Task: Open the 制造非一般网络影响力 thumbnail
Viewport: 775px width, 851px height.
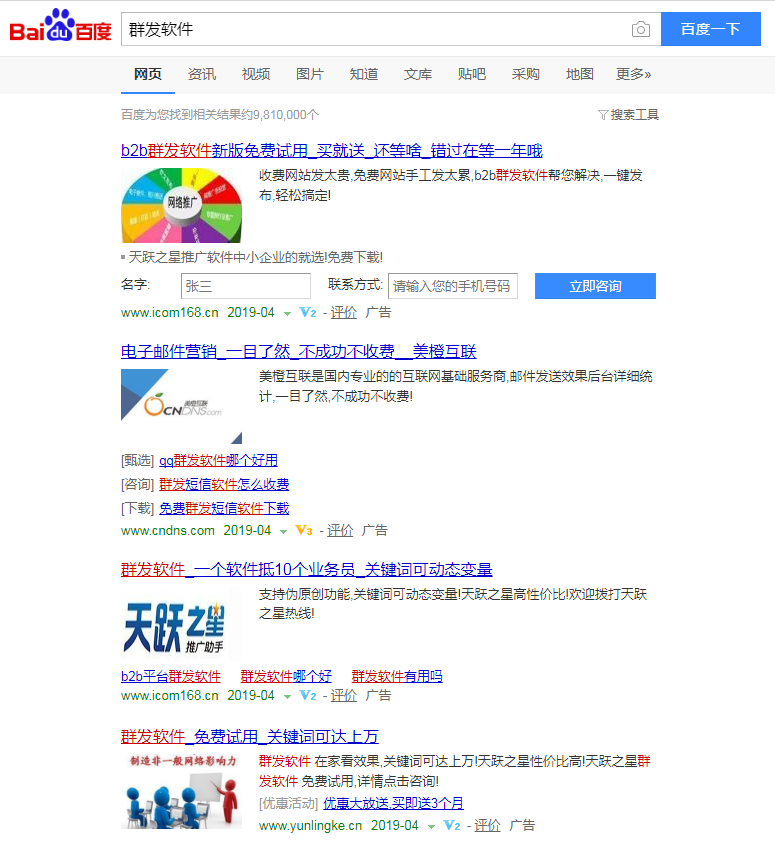Action: (181, 791)
